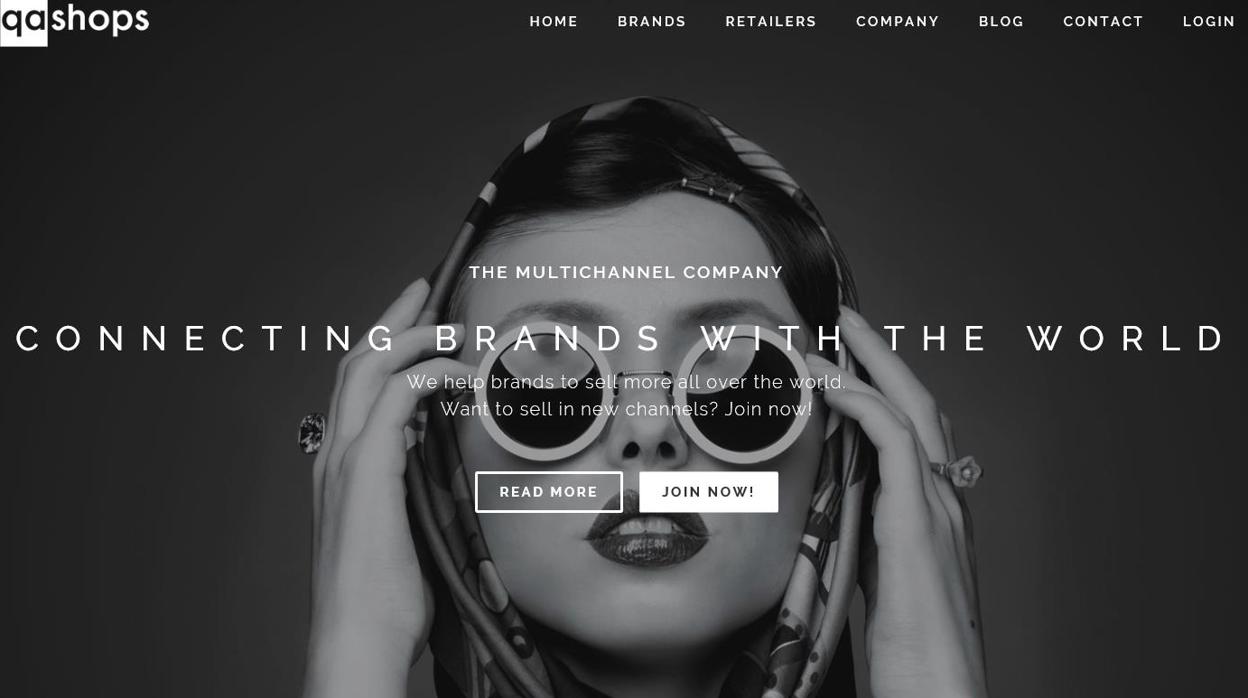Visit the BLOG link
The width and height of the screenshot is (1248, 698).
1001,21
